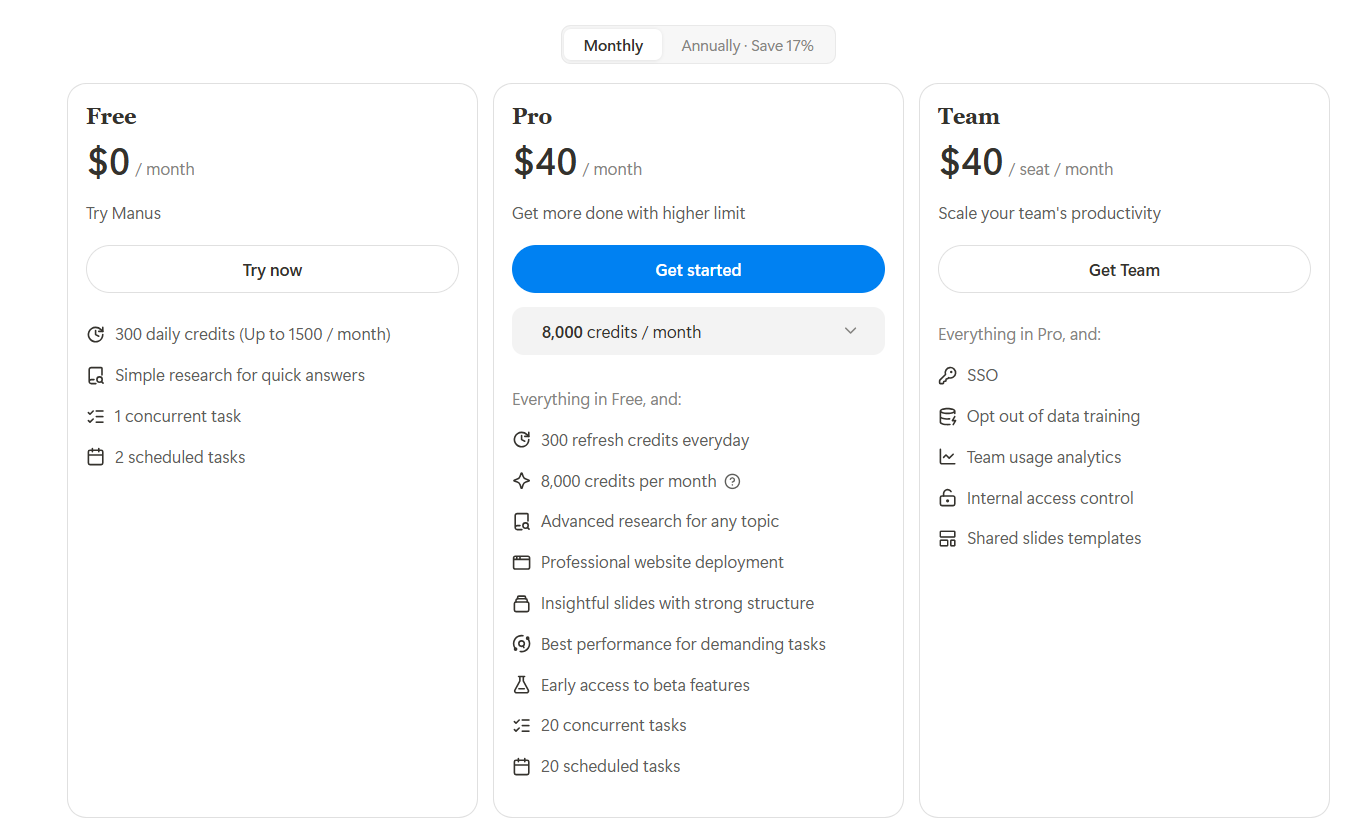Select the research book icon beside 'Simple research'
Viewport: 1368px width, 836px height.
[96, 374]
